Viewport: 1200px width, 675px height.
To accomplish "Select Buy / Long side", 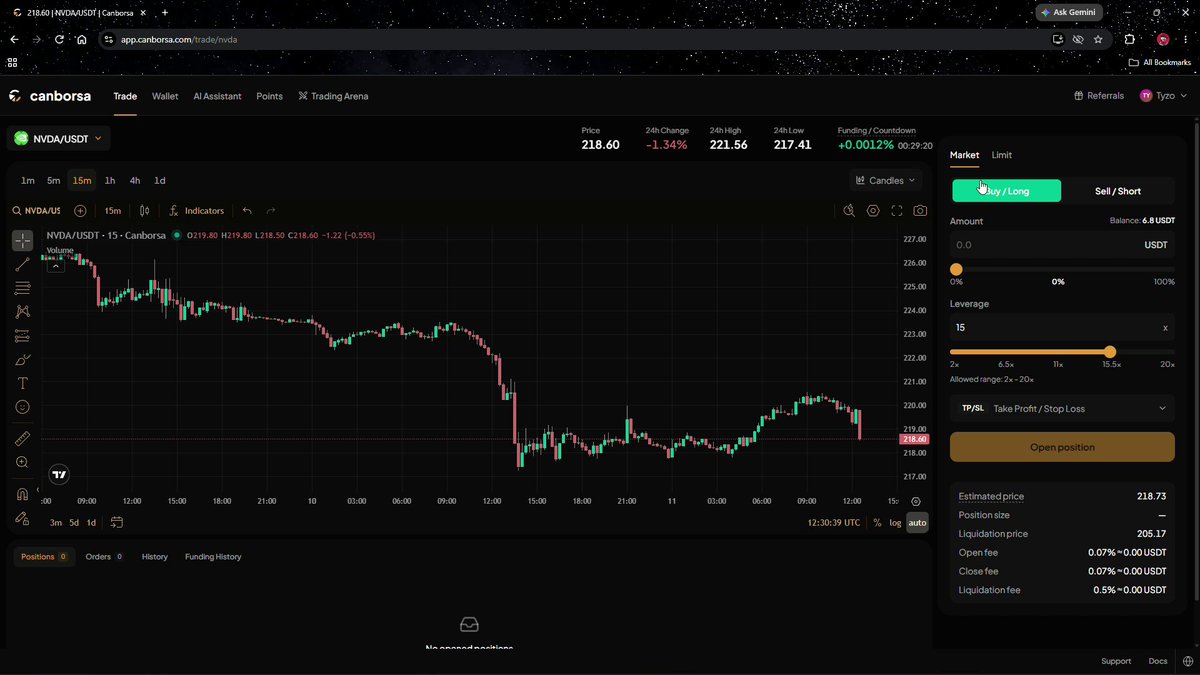I will tap(1006, 191).
